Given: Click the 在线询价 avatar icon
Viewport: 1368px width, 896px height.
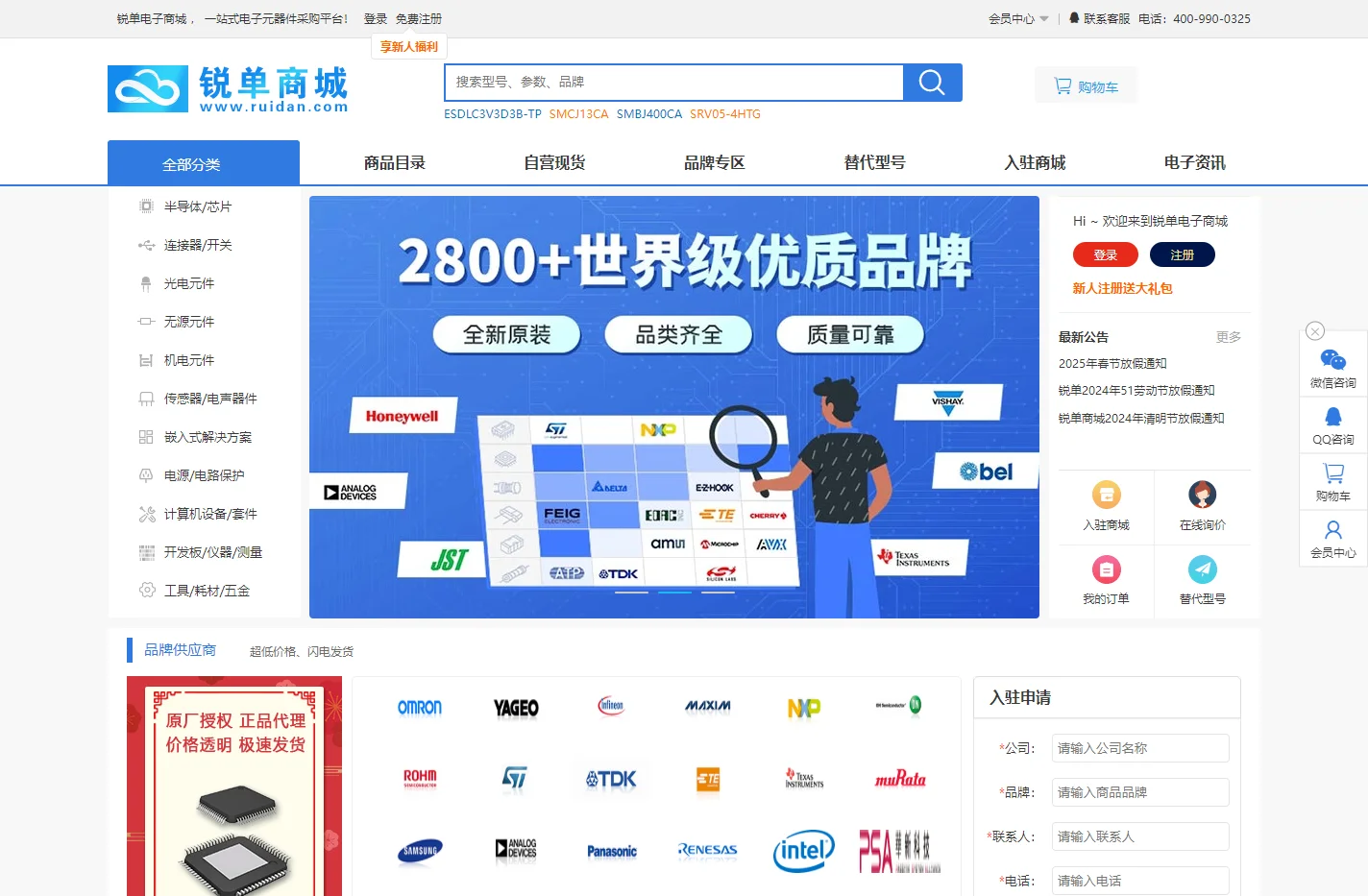Looking at the screenshot, I should [x=1203, y=495].
